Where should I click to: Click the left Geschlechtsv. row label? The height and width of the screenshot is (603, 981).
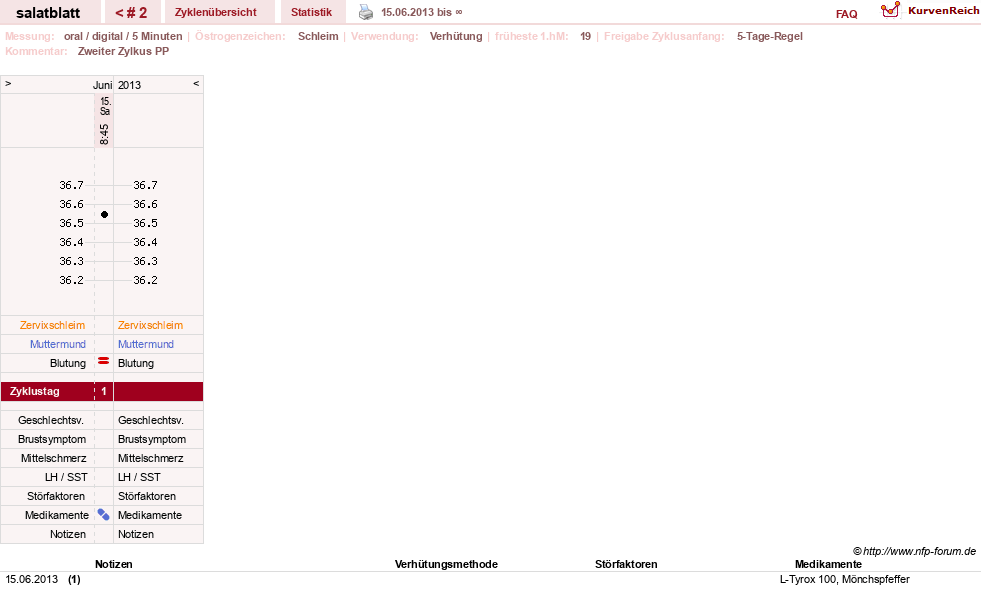click(x=51, y=420)
